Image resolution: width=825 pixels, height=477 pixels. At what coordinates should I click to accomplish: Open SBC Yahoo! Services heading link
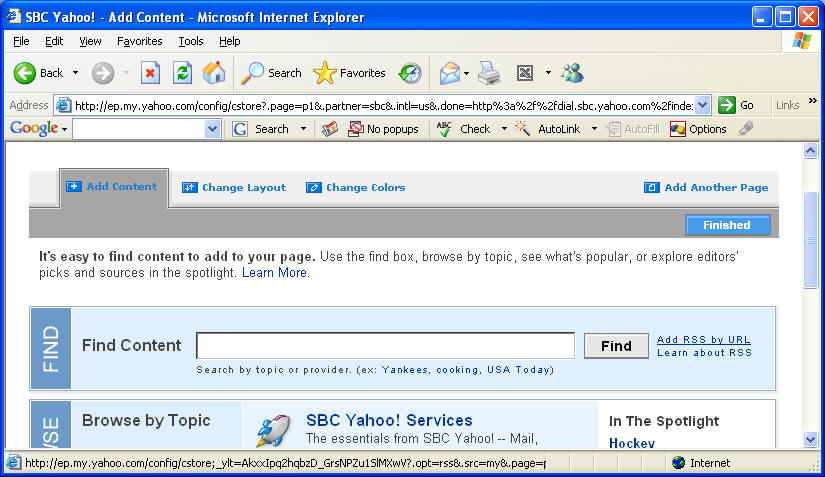click(x=389, y=420)
